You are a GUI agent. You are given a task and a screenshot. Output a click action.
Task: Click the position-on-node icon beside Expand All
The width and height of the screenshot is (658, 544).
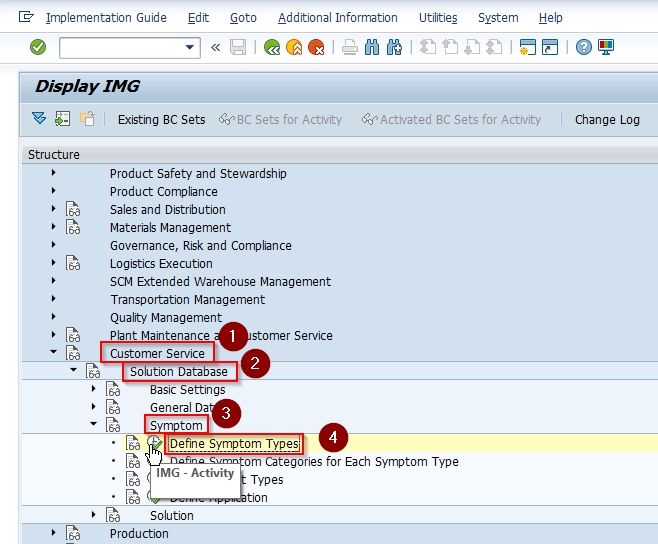pos(63,119)
